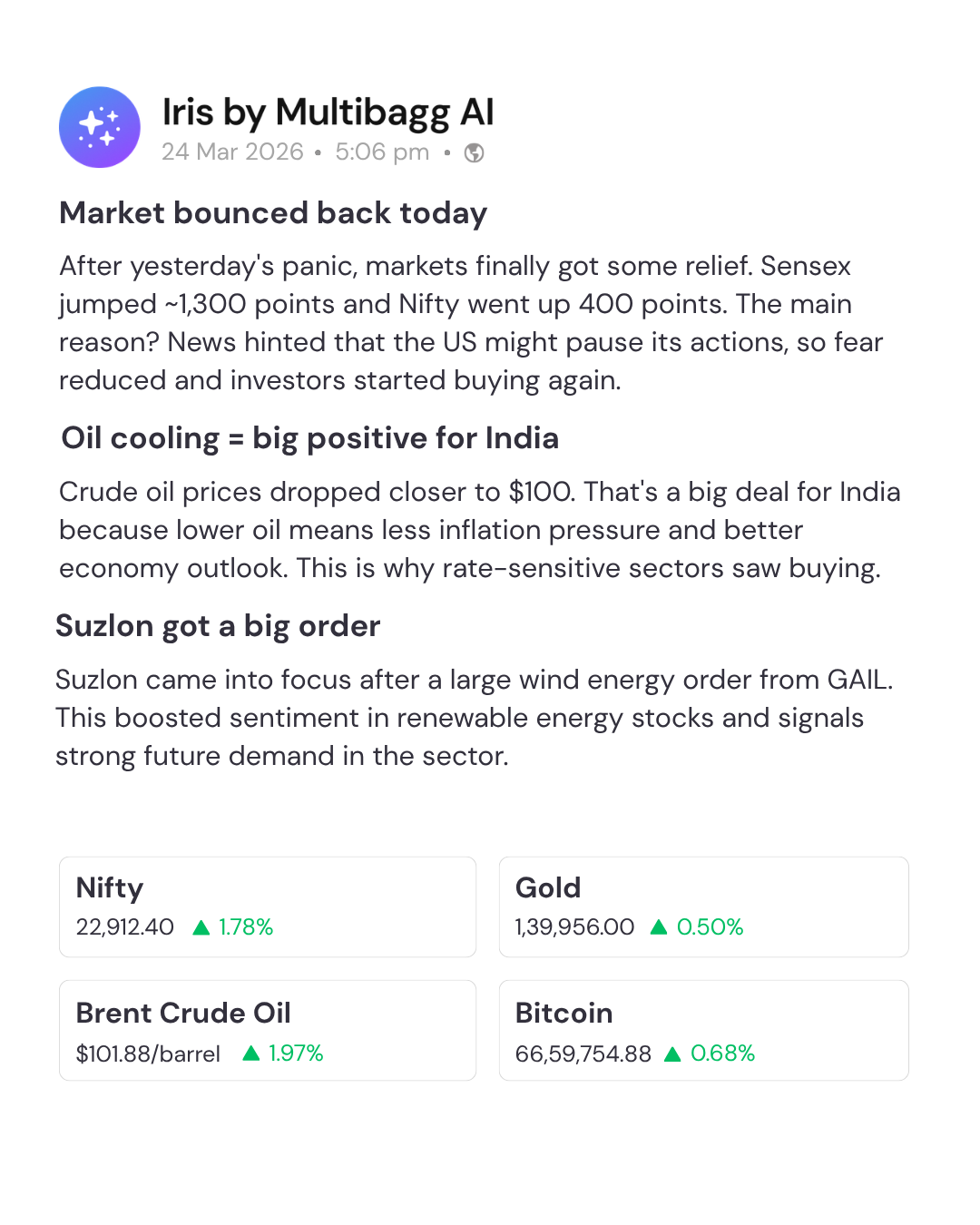This screenshot has width=980, height=1225.
Task: Click the globe public visibility icon
Action: click(x=474, y=152)
